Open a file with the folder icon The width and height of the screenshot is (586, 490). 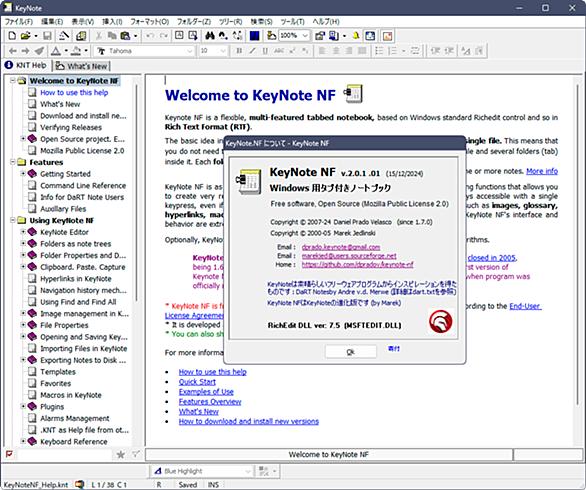(x=25, y=36)
